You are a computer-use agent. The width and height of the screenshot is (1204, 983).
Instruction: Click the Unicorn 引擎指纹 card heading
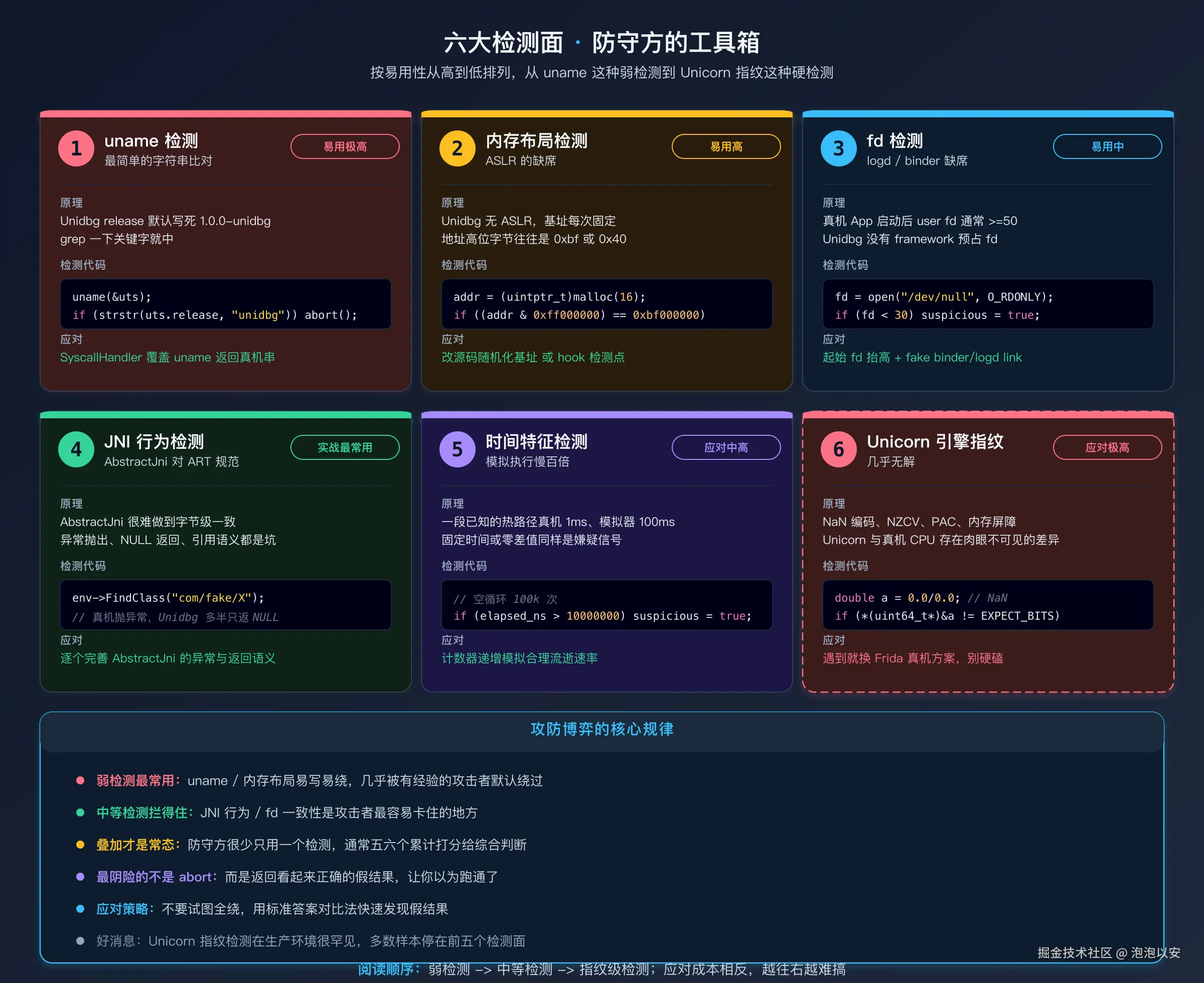[x=935, y=441]
